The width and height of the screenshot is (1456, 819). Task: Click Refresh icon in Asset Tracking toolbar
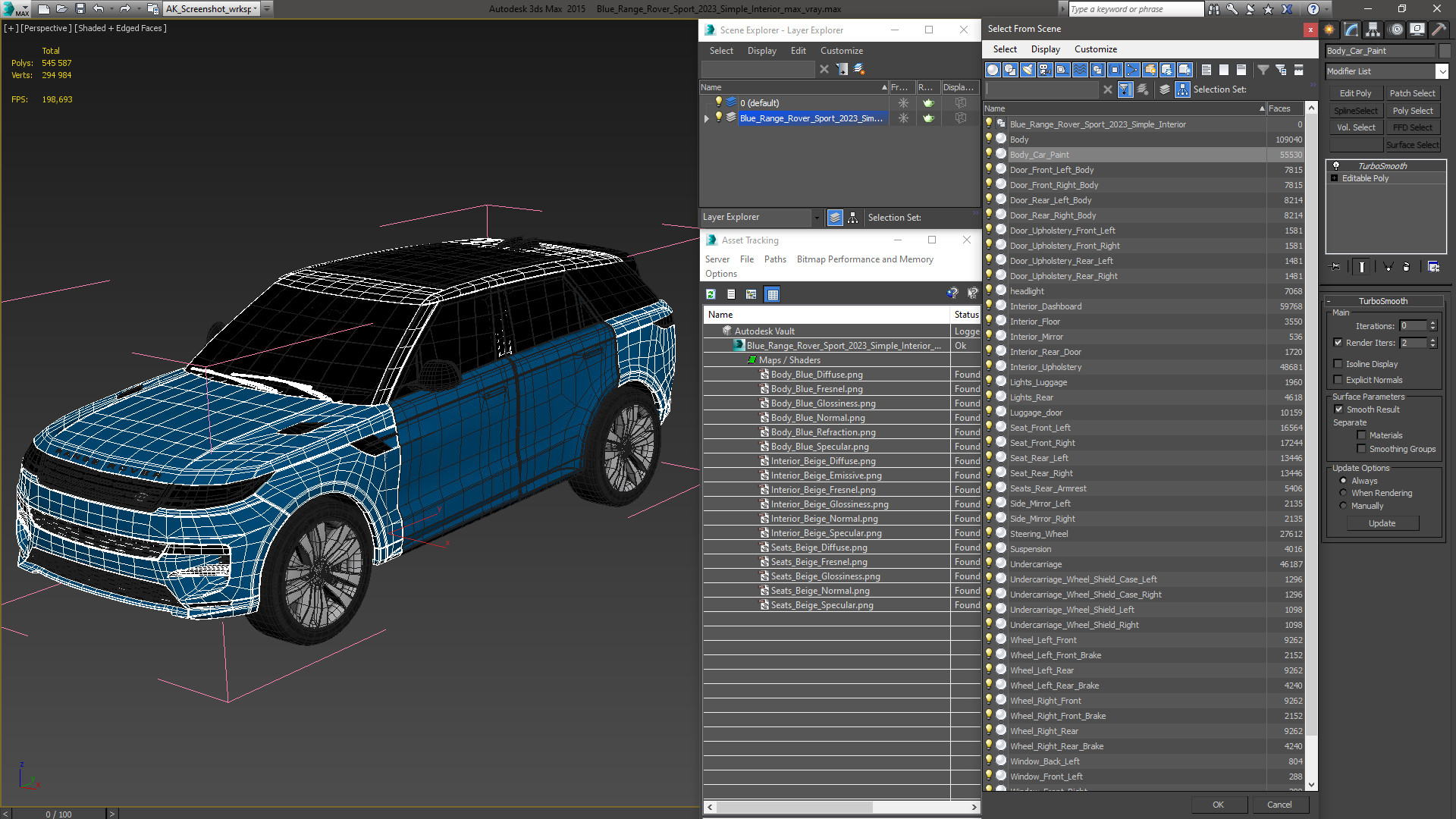711,294
